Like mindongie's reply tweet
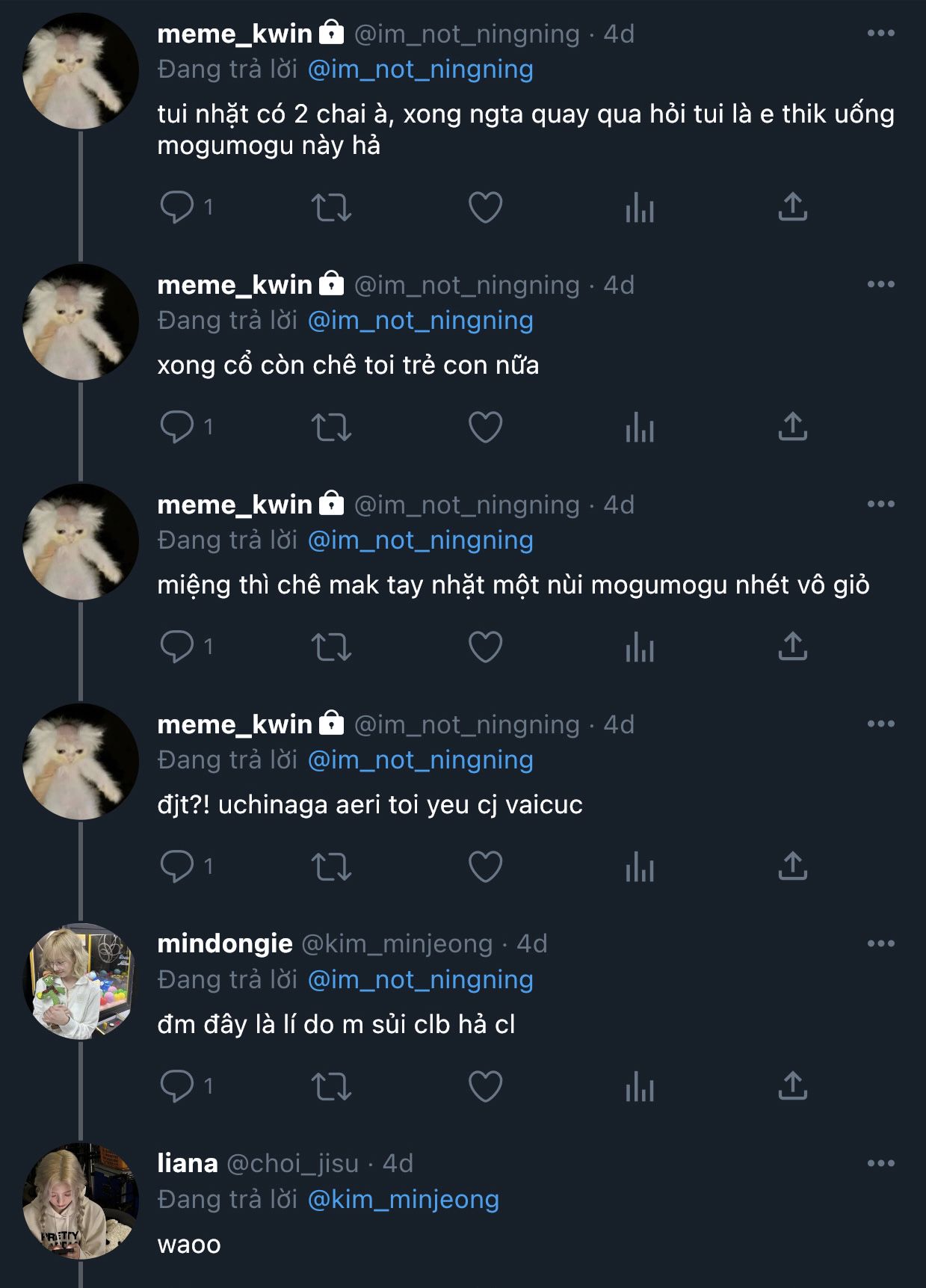Viewport: 926px width, 1288px height. [485, 1086]
